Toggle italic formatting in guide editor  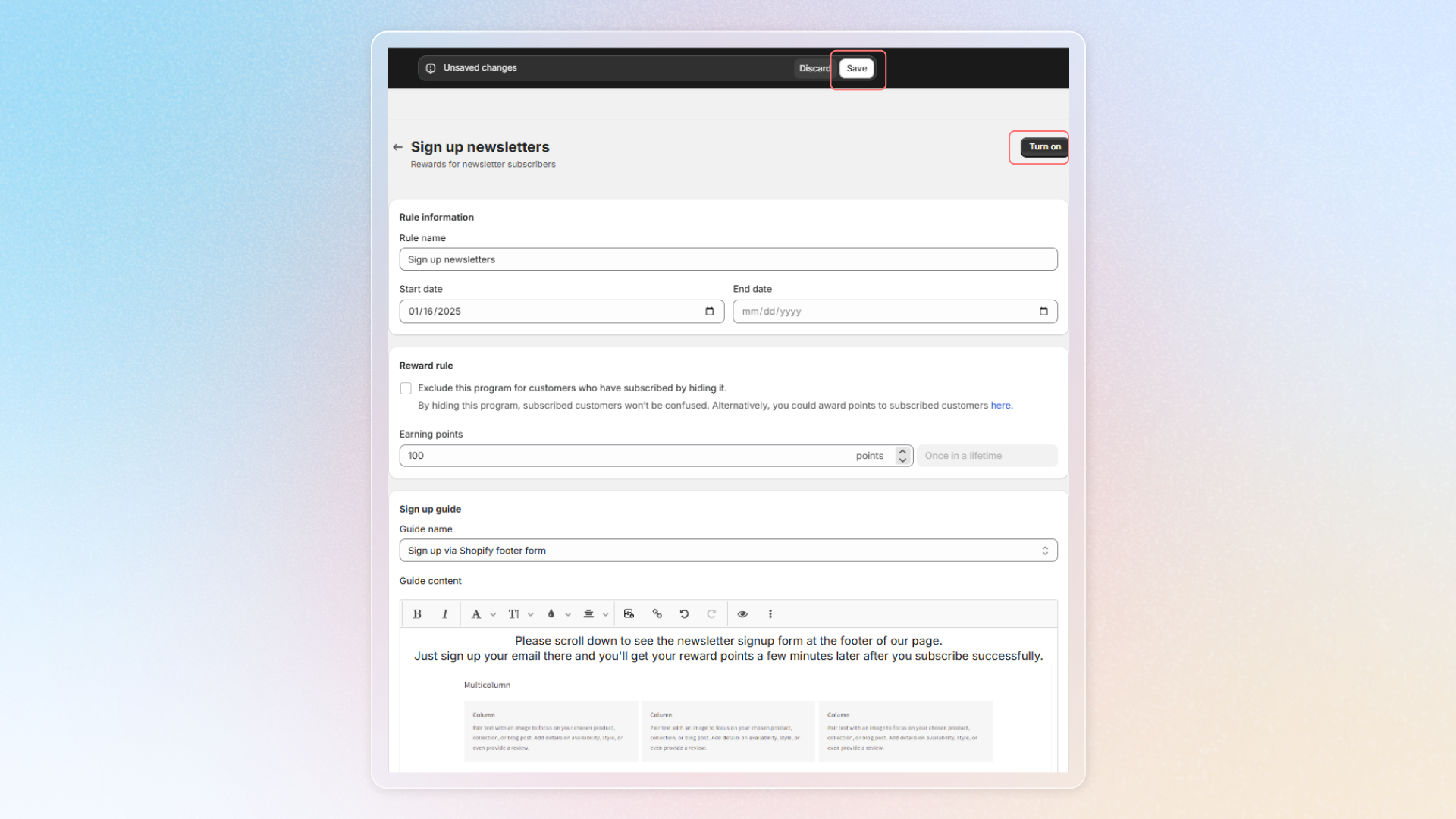point(445,614)
